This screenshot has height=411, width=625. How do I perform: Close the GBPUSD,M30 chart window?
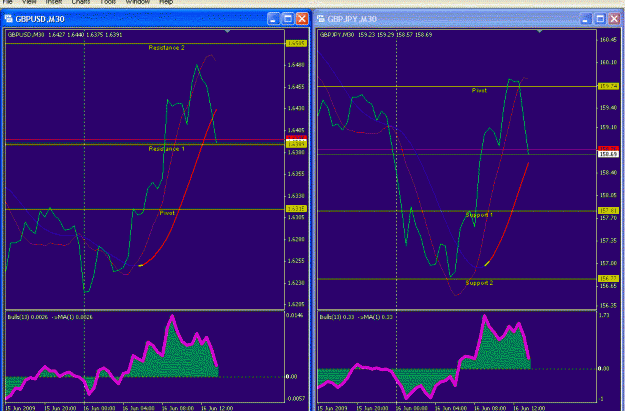coord(302,18)
